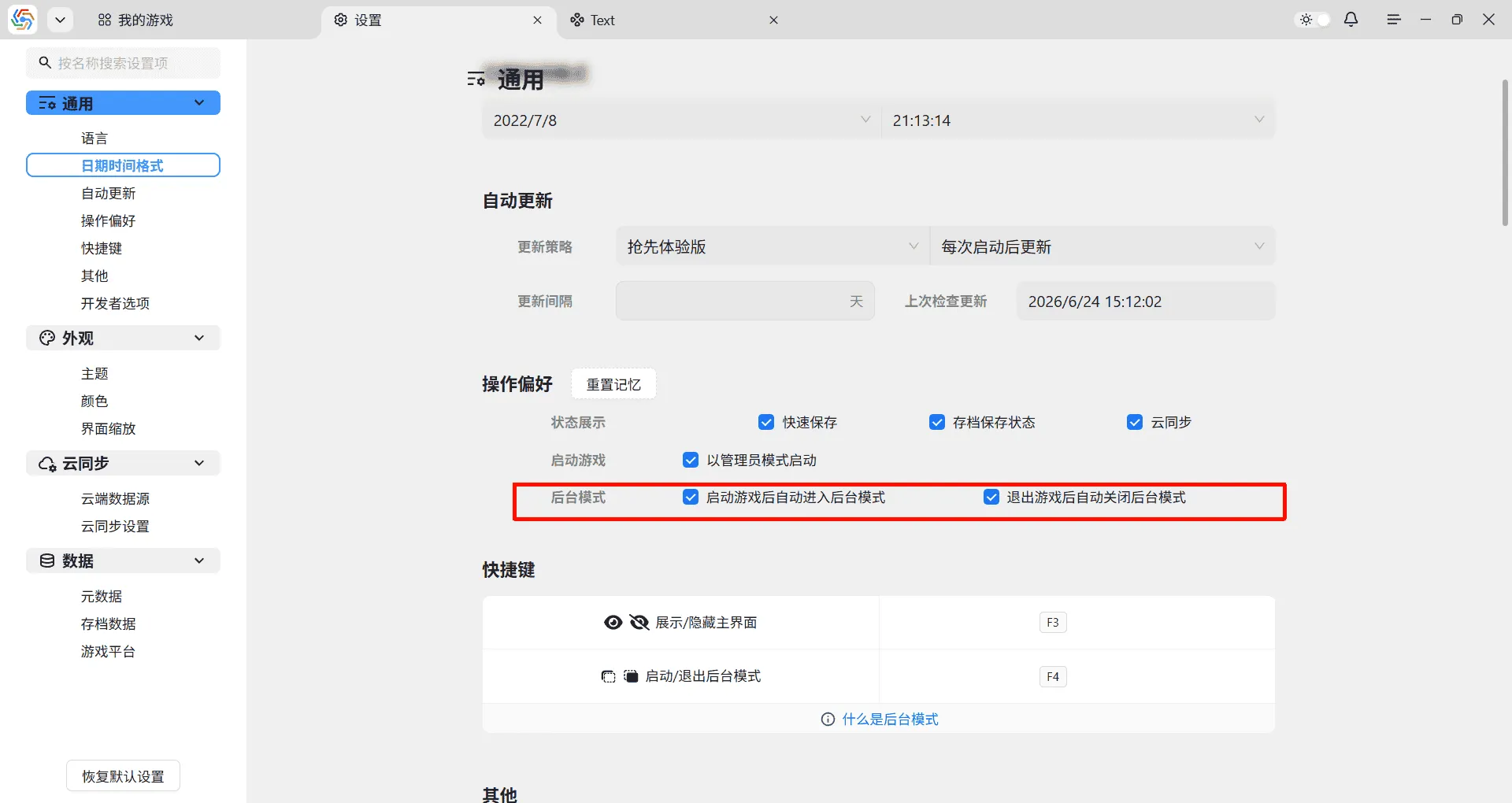Click the search magnifier icon
This screenshot has height=803, width=1512.
tap(45, 62)
